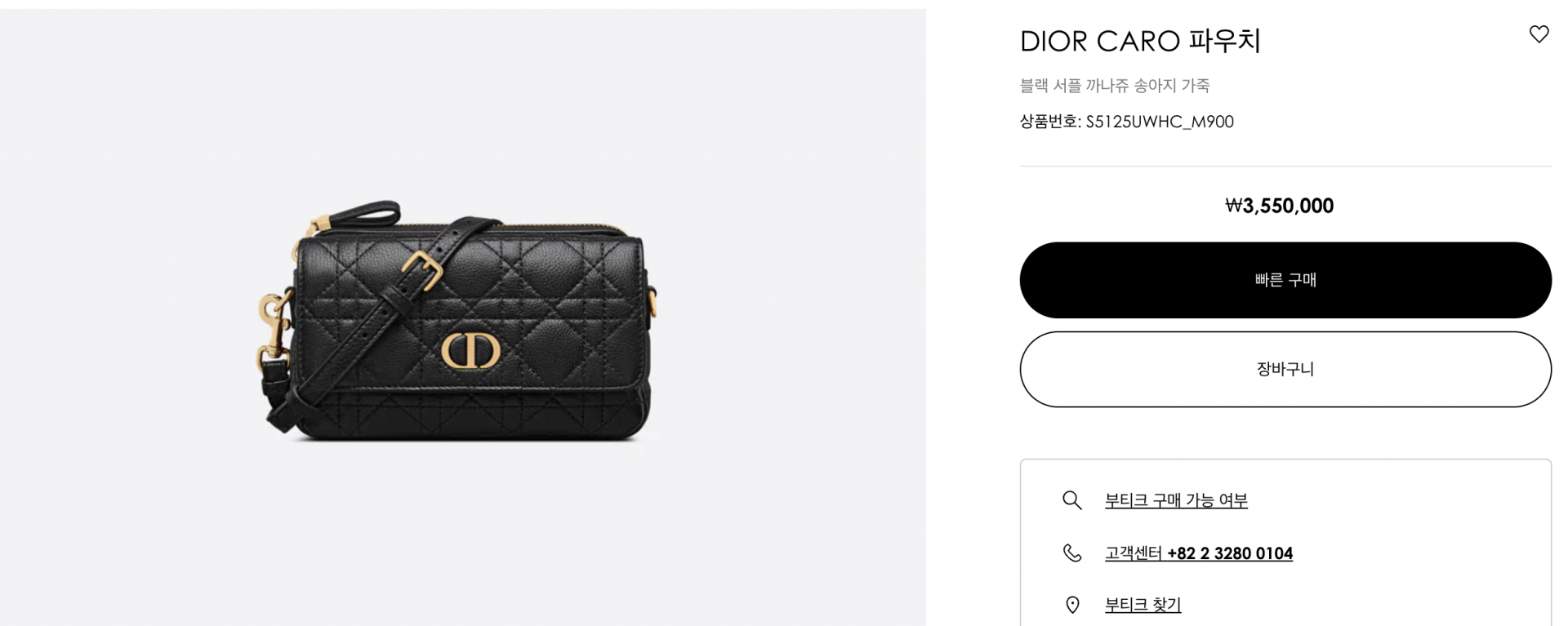Open the 고객센터 +82 2 3280 0104 link

pos(1199,553)
